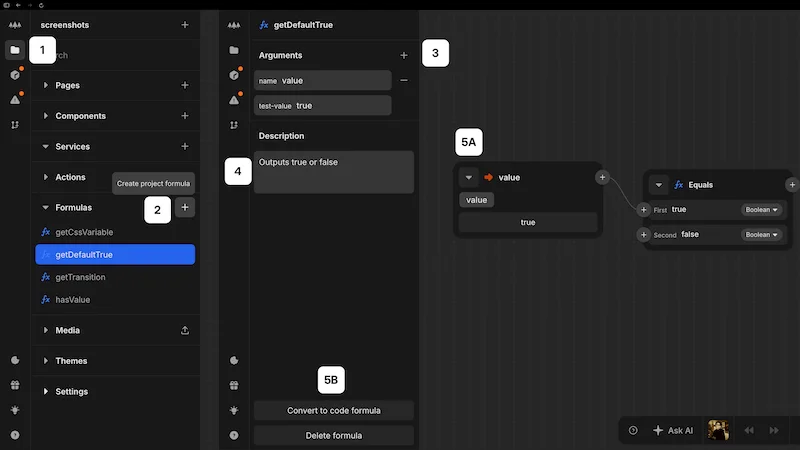Click the value chip in the value node
This screenshot has width=800, height=450.
pyautogui.click(x=477, y=200)
